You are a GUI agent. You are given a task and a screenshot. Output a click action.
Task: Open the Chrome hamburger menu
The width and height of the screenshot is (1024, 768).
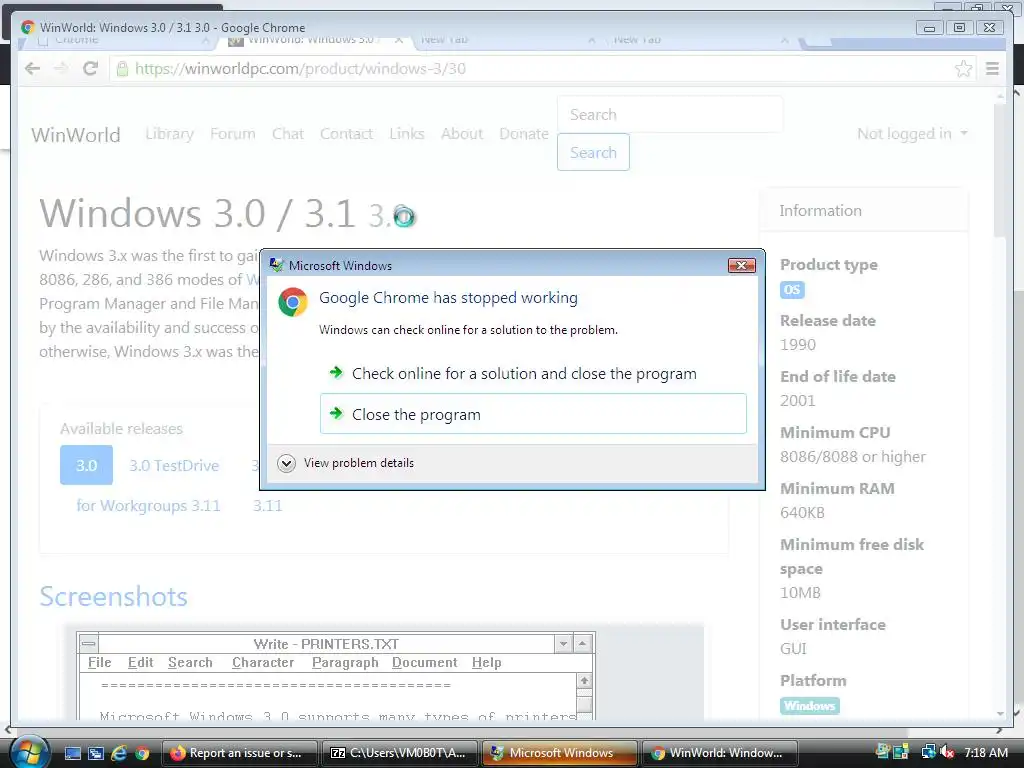coord(992,69)
